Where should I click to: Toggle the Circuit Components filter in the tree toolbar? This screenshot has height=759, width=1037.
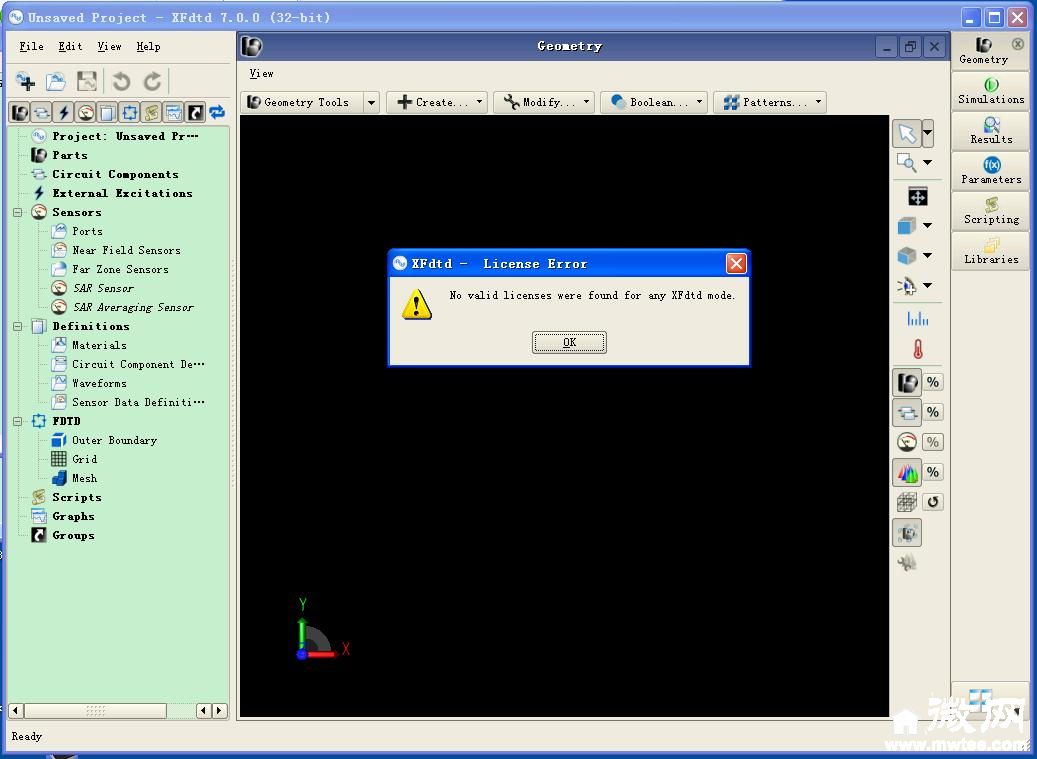coord(42,112)
